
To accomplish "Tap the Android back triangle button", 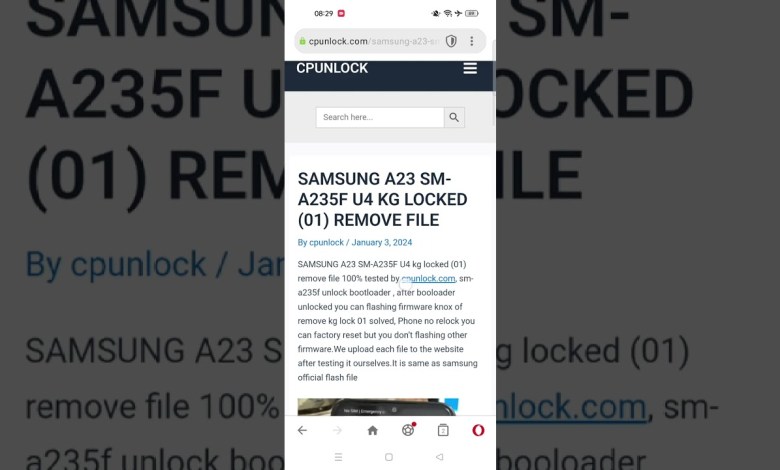I will click(x=439, y=457).
